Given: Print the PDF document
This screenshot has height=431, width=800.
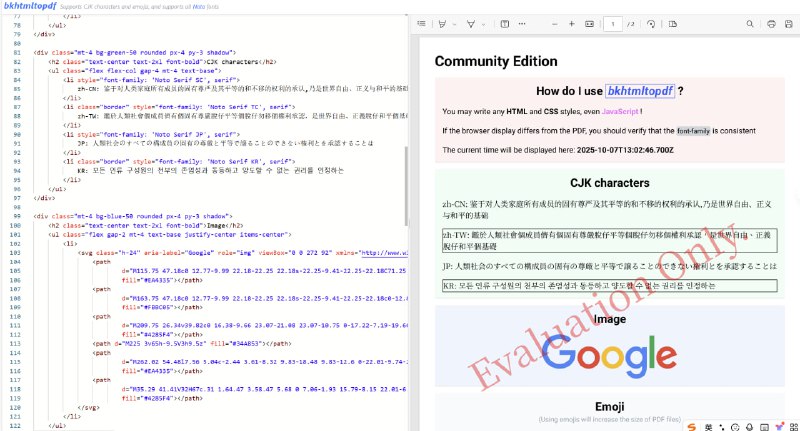Looking at the screenshot, I should [x=771, y=24].
